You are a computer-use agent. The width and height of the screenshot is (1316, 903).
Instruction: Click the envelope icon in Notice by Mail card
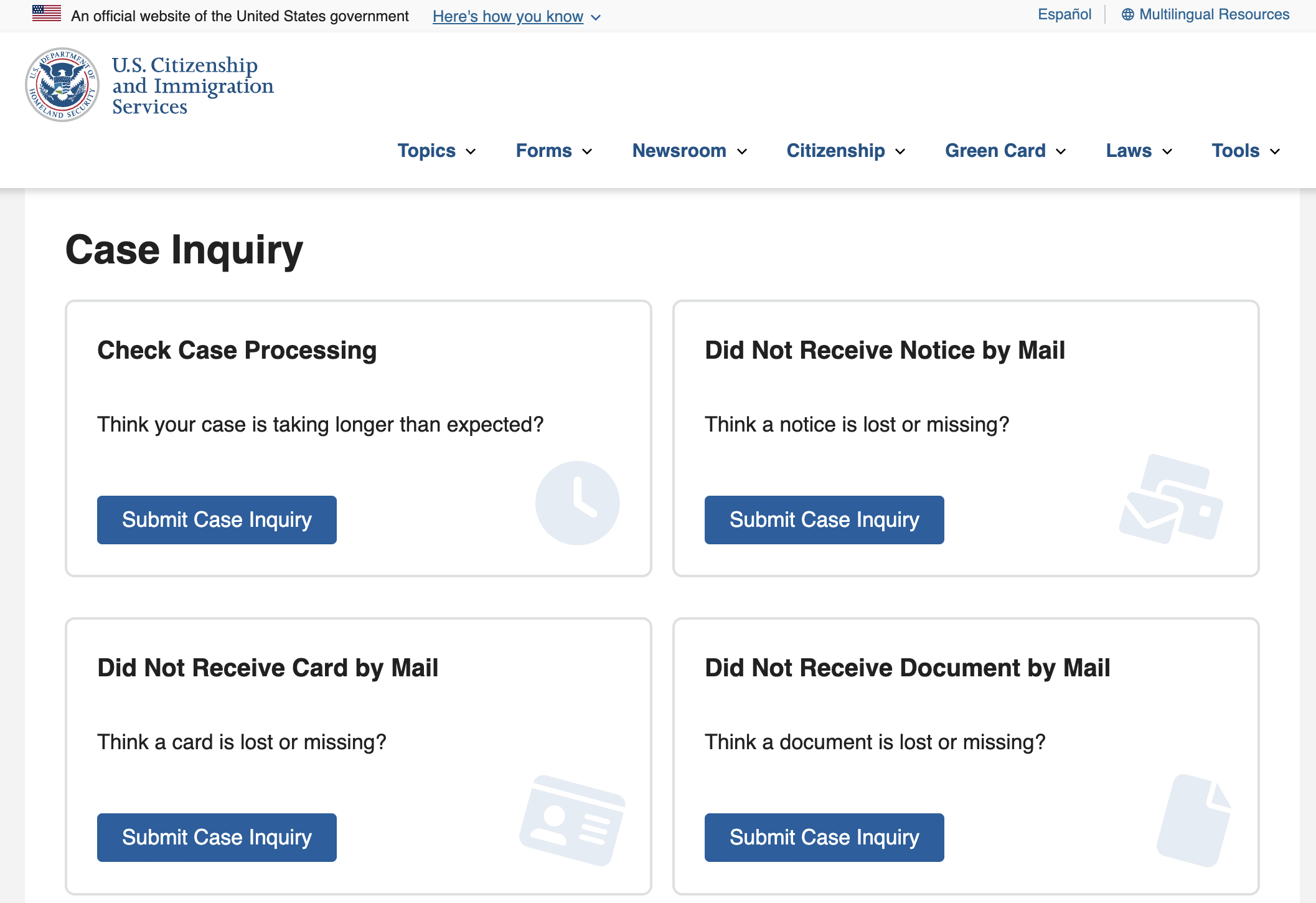point(1171,499)
